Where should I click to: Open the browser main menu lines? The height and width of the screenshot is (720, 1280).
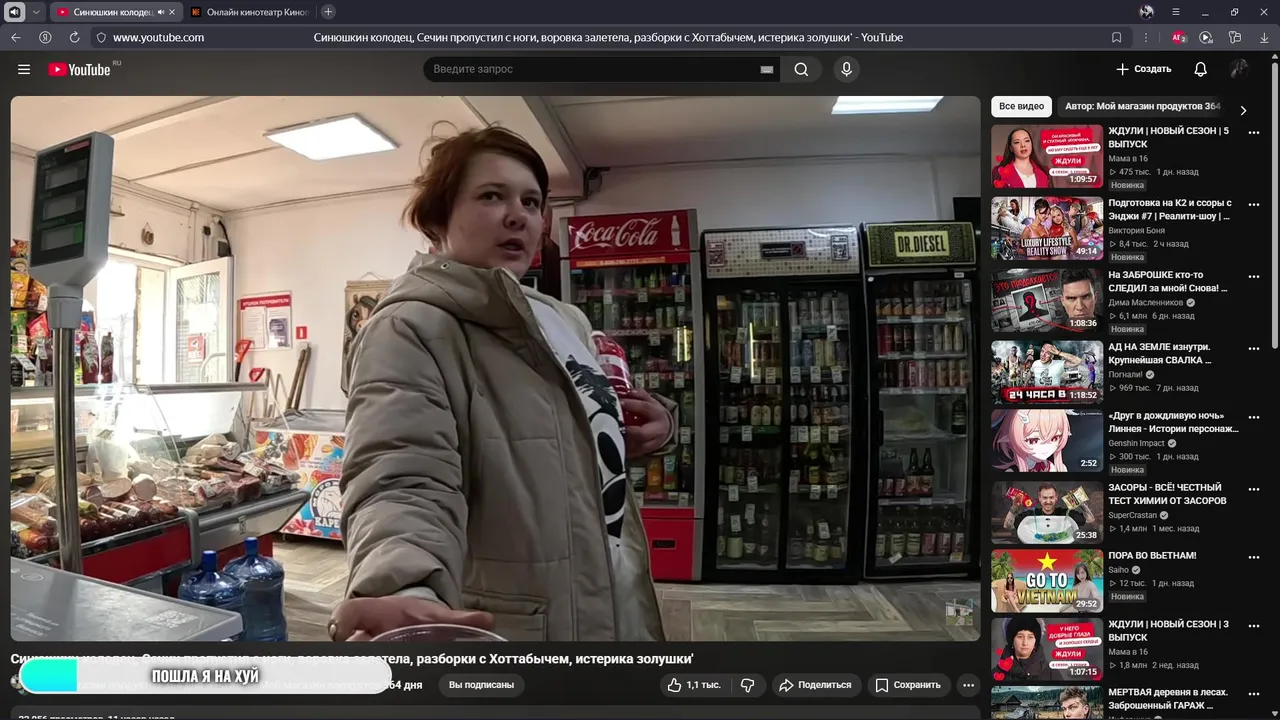1176,12
